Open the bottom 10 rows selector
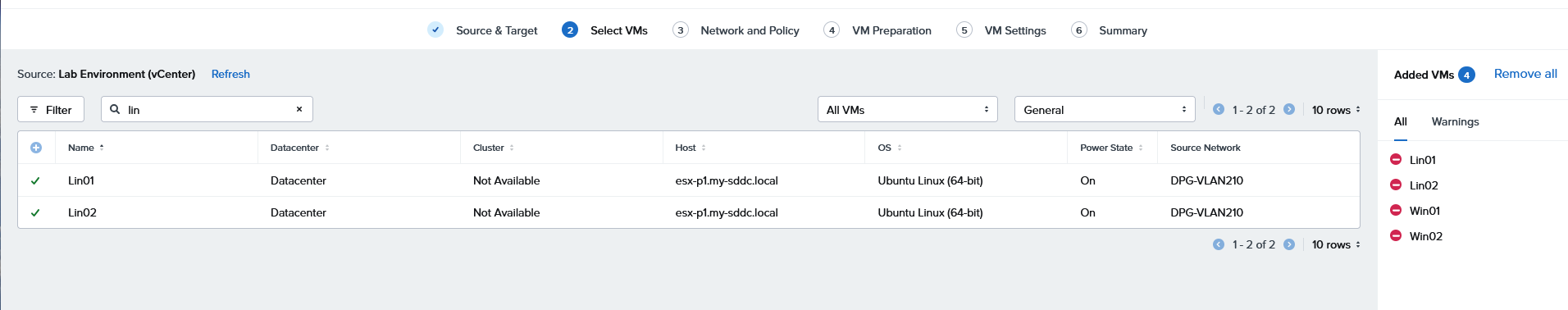This screenshot has height=310, width=1568. (x=1336, y=244)
